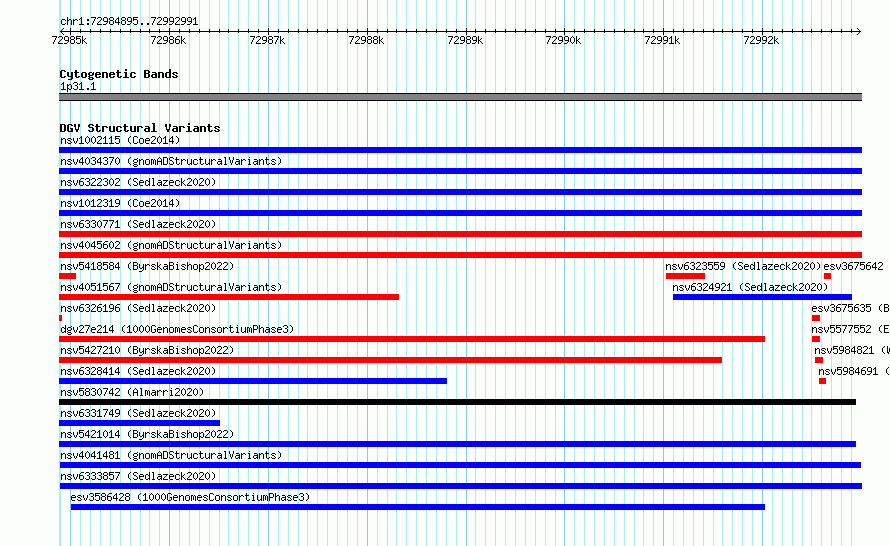The width and height of the screenshot is (890, 546).
Task: Click the small red bar under esv3675635
Action: coord(816,318)
